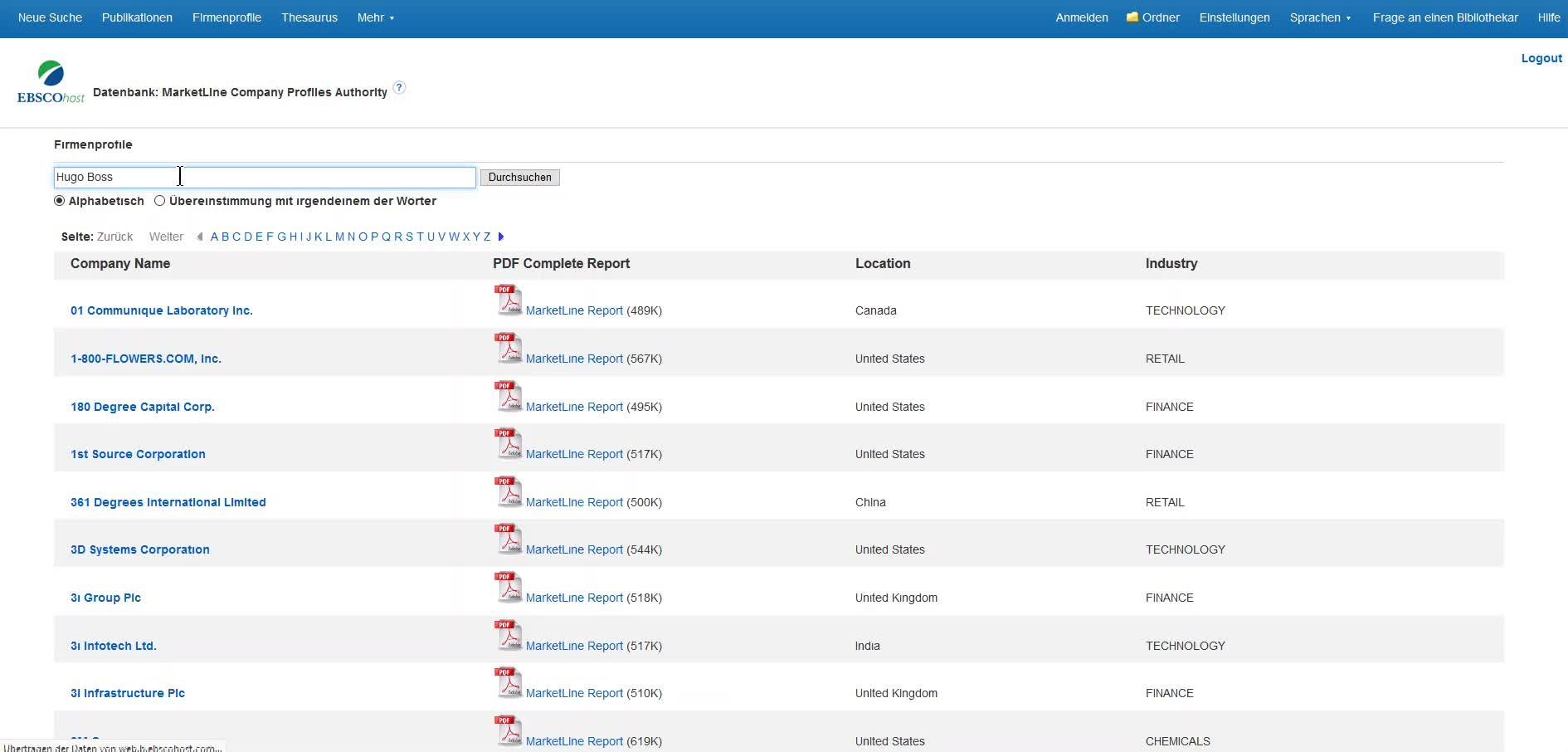The width and height of the screenshot is (1568, 752).
Task: Click CHEMICALS industry cell
Action: pyautogui.click(x=1178, y=741)
